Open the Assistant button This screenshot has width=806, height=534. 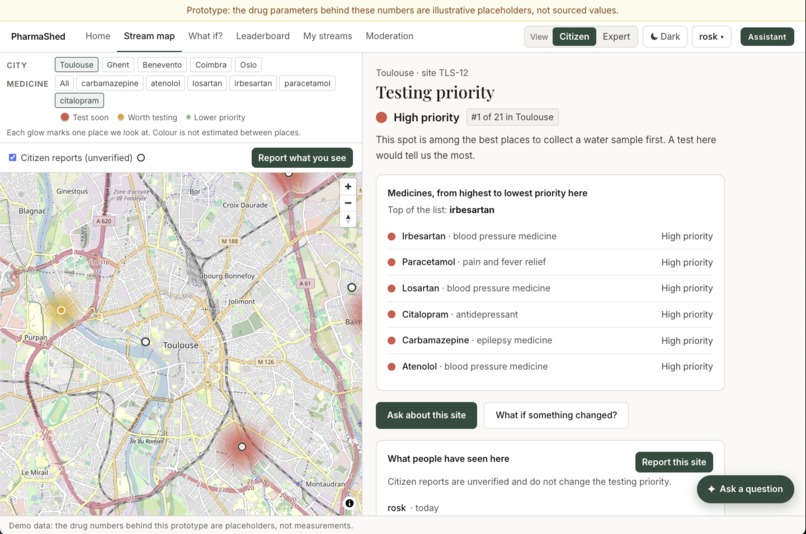pos(767,36)
